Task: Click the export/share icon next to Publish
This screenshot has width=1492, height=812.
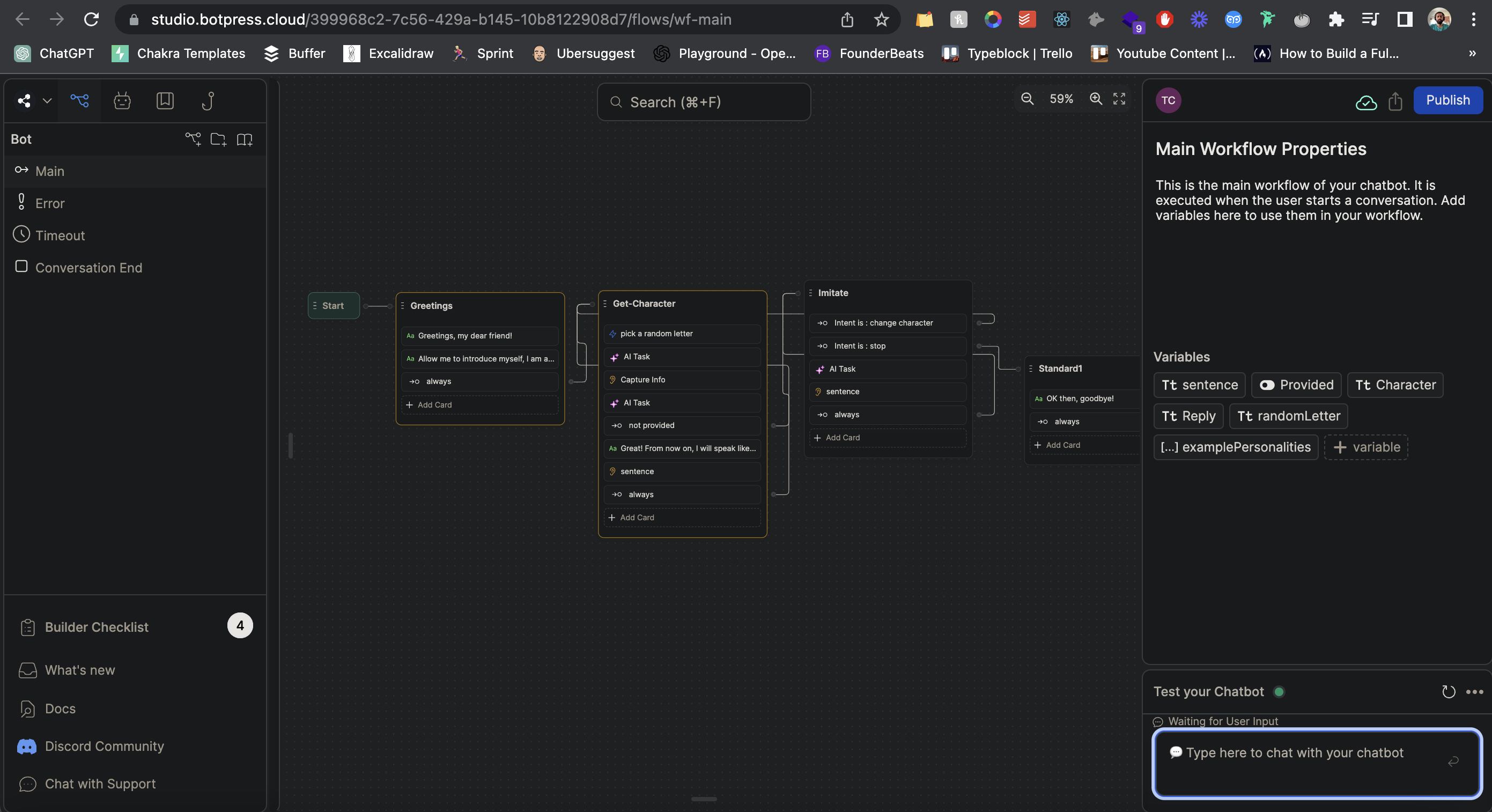Action: (x=1395, y=102)
